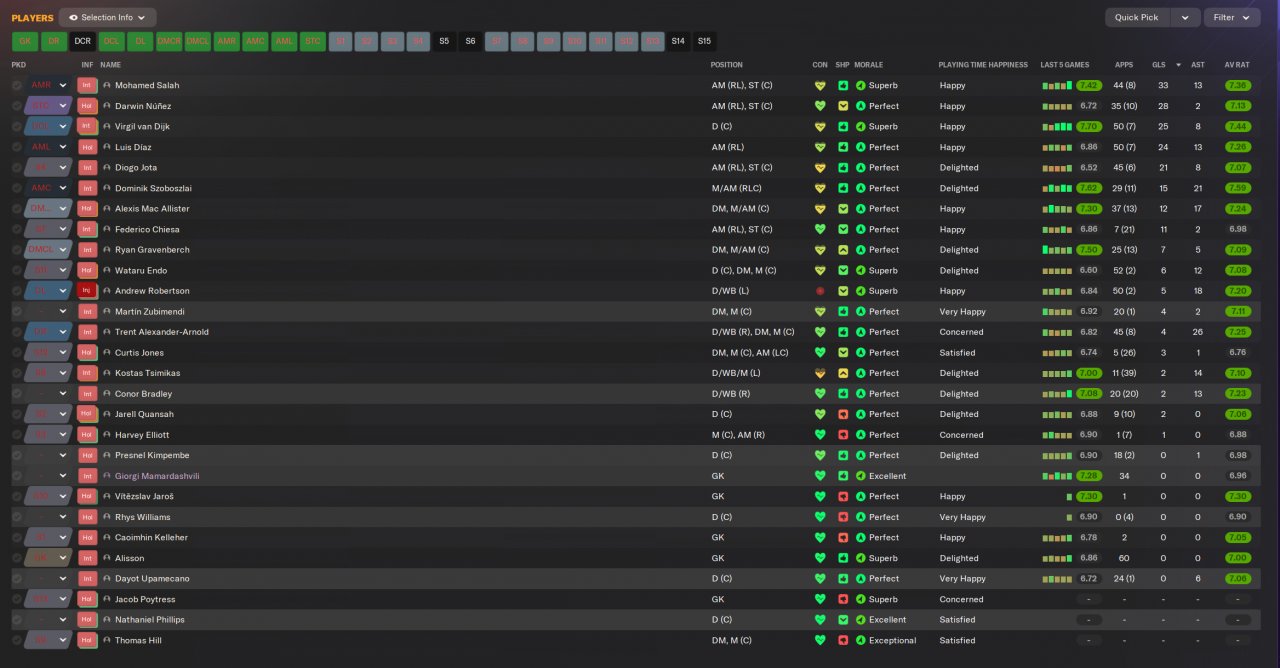Open the AMR position dropdown for Mohamed Salah
The width and height of the screenshot is (1280, 668).
49,85
